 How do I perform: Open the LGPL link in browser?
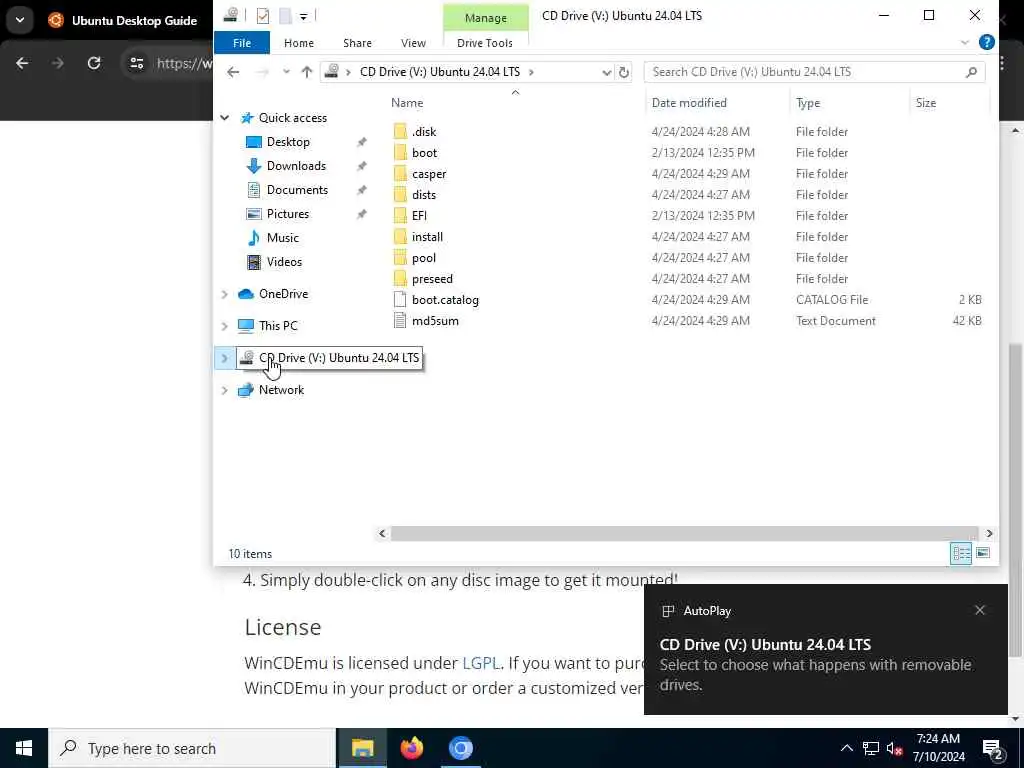(481, 663)
